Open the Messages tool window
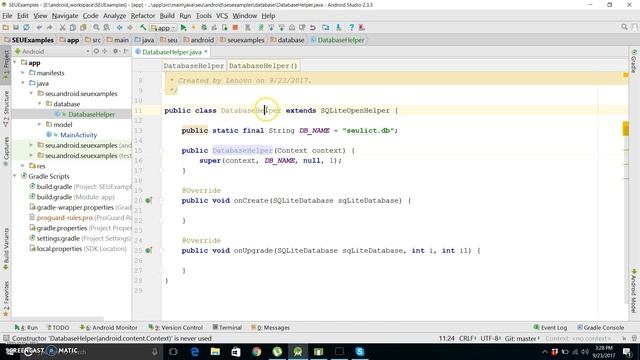This screenshot has width=640, height=360. pos(270,327)
